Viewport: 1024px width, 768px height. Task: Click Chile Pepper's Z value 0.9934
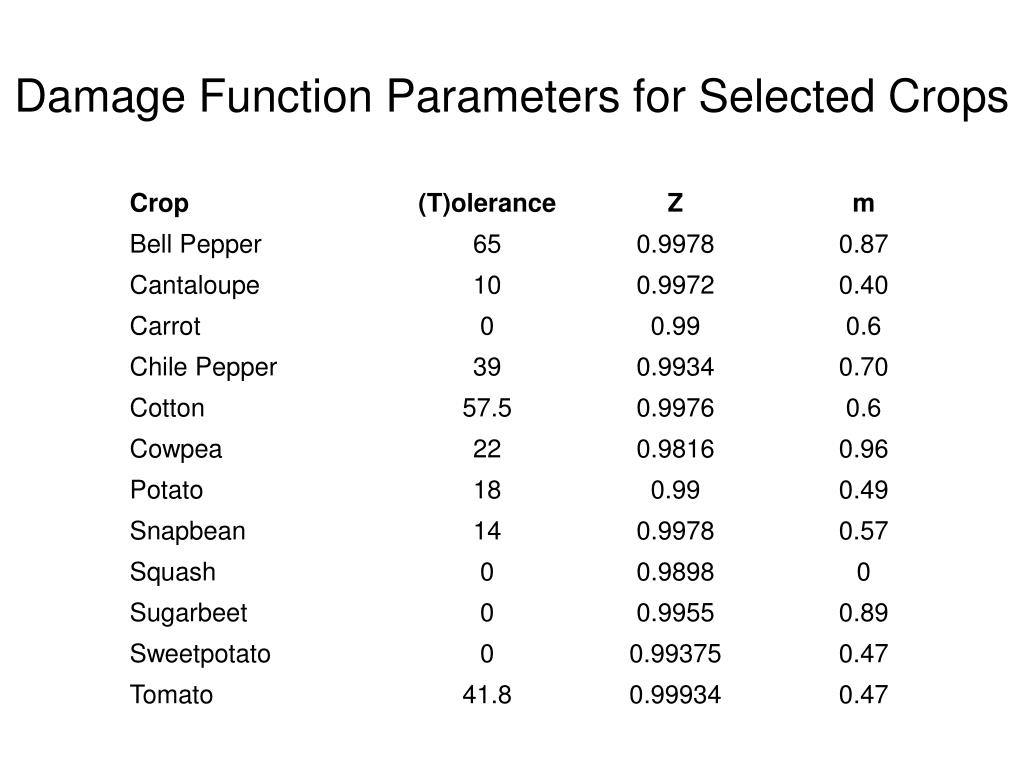click(x=675, y=367)
